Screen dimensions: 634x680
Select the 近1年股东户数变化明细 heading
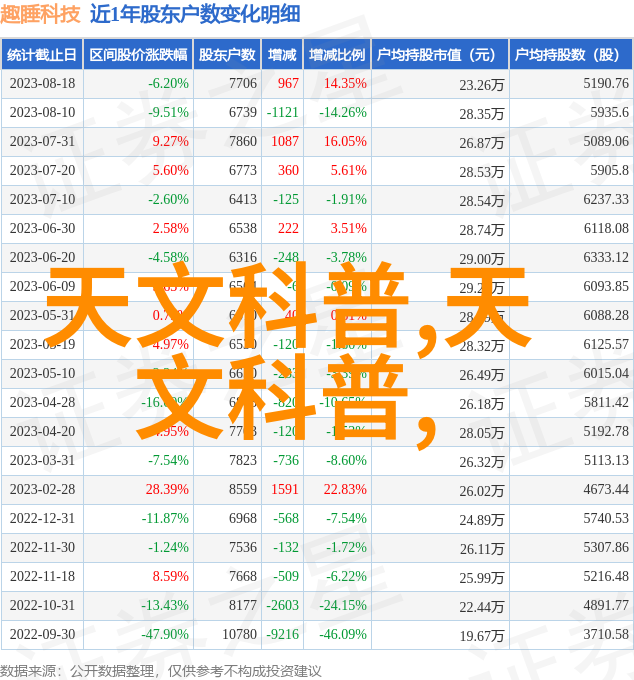point(195,14)
